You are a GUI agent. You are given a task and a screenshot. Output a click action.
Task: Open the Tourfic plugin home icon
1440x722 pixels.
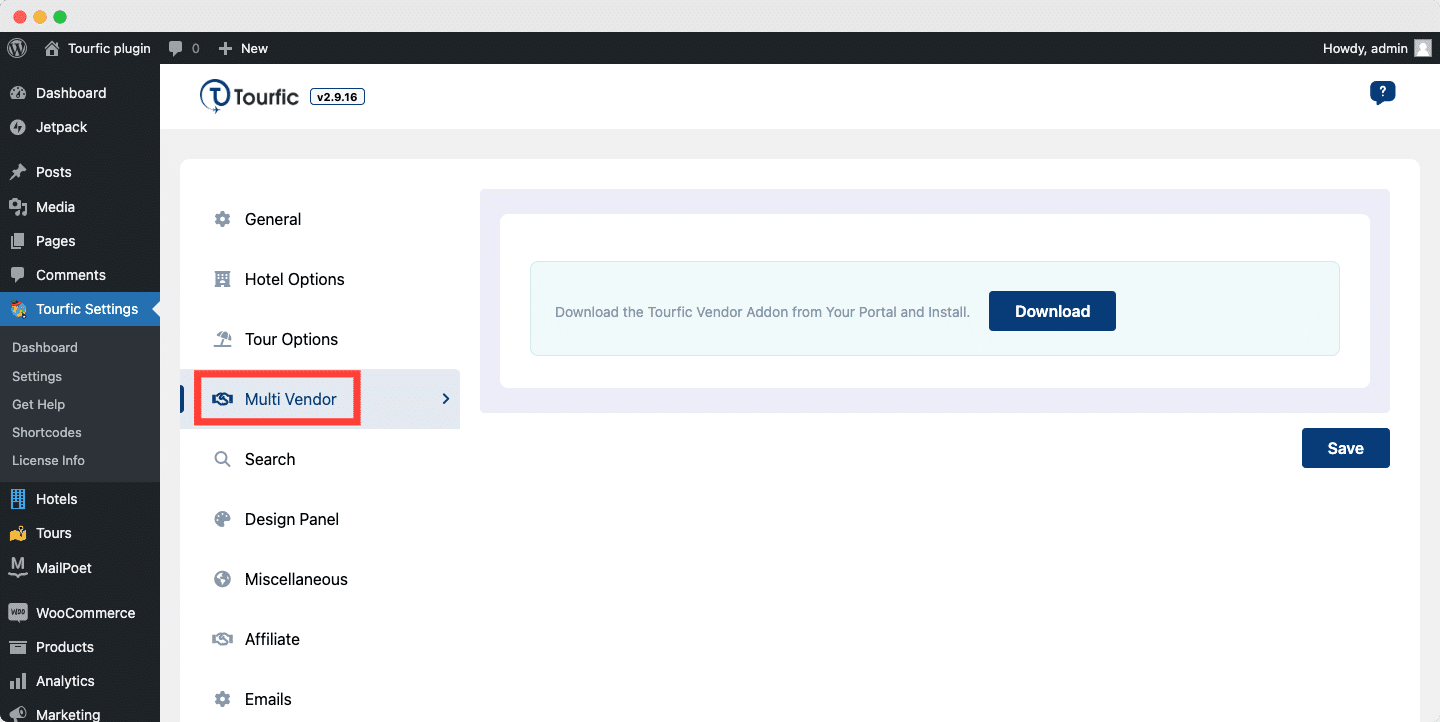pos(52,48)
